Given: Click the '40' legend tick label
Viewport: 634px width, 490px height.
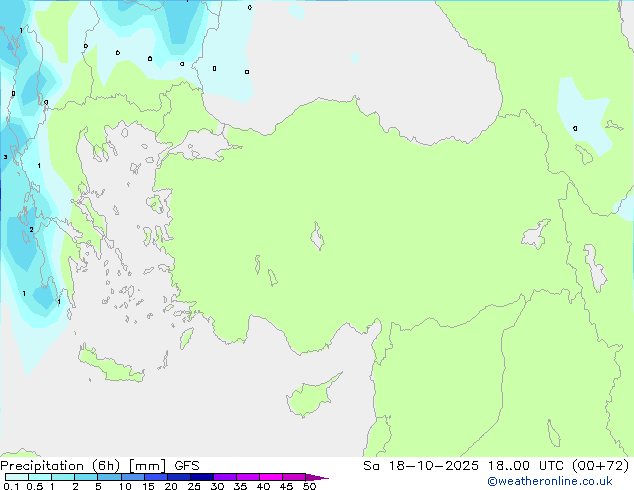Looking at the screenshot, I should point(263,486).
